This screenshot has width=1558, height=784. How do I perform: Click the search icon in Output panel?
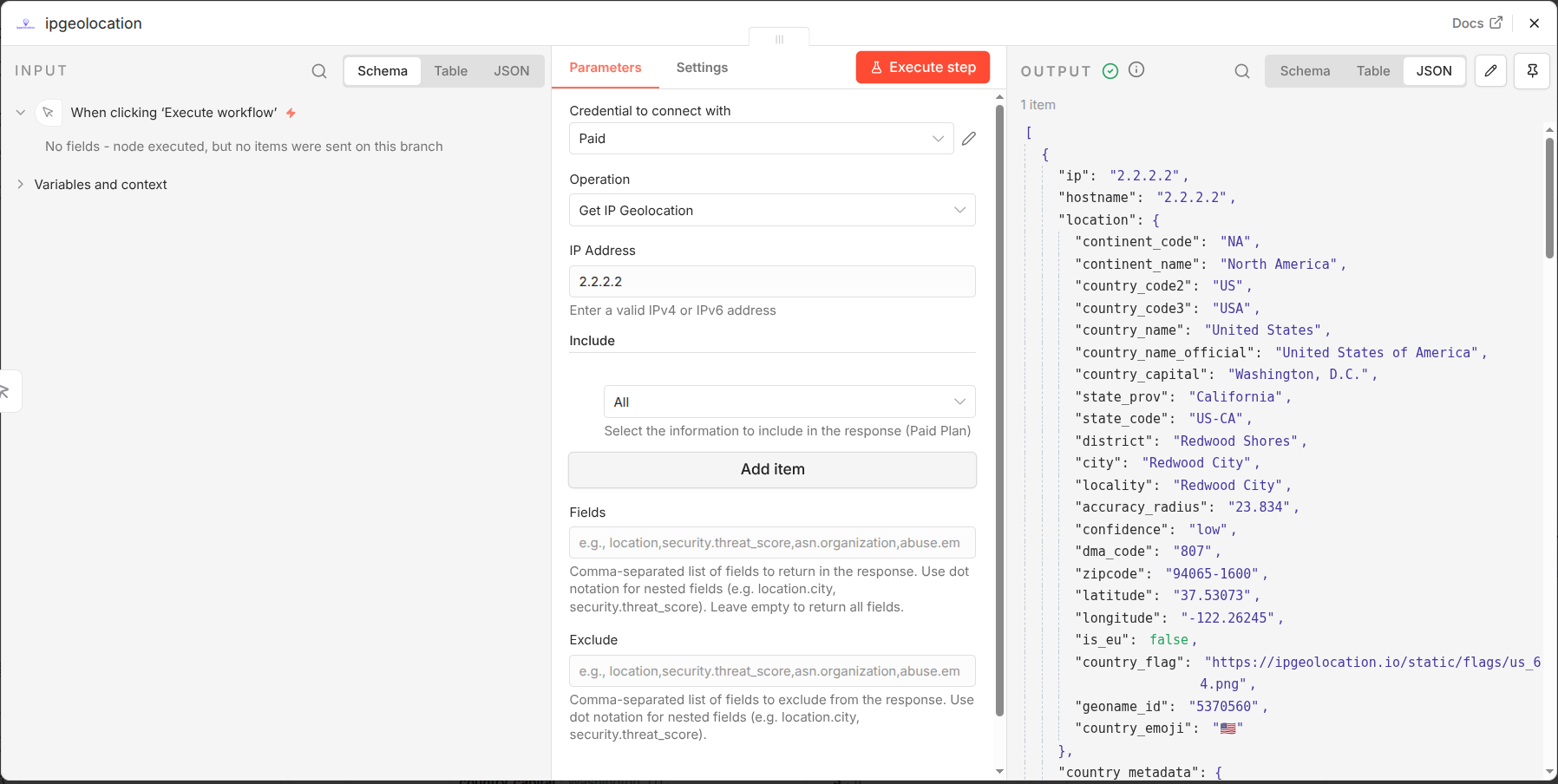coord(1242,71)
